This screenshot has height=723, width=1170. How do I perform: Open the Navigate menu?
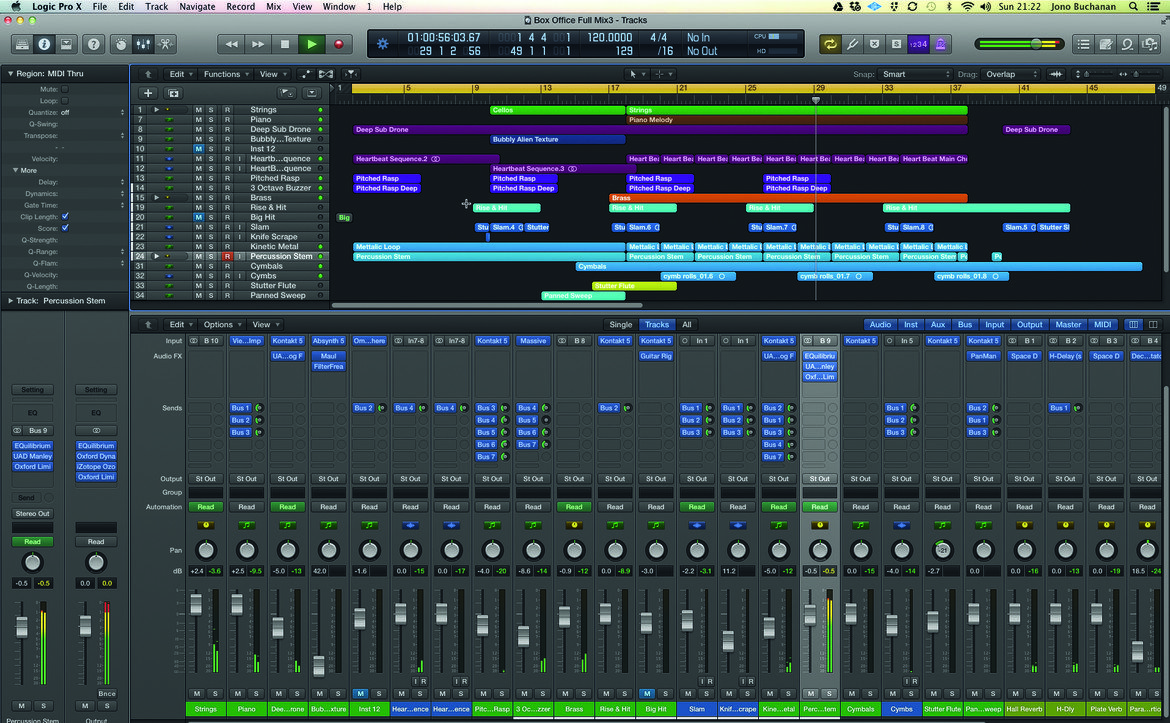197,7
